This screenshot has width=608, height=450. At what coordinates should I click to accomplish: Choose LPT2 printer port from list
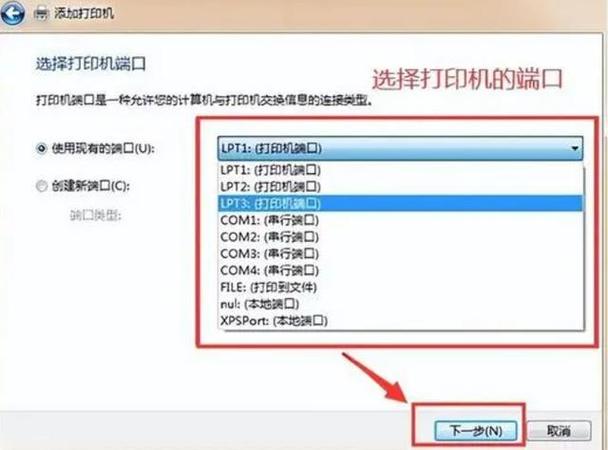(x=401, y=186)
